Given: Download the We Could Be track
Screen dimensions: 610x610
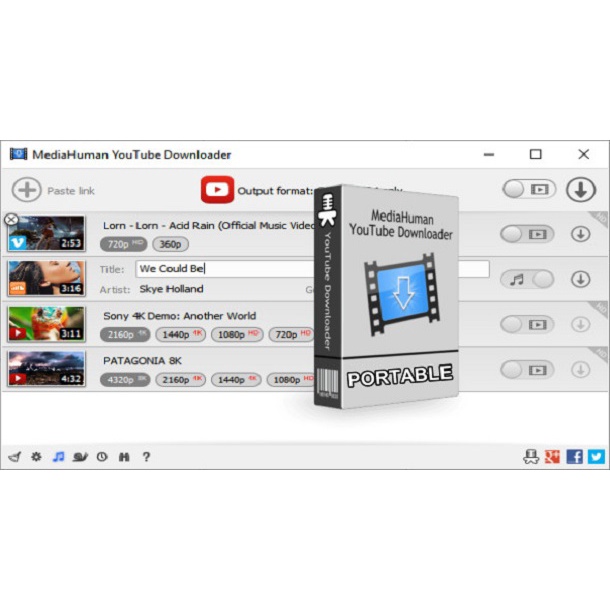Looking at the screenshot, I should 581,279.
